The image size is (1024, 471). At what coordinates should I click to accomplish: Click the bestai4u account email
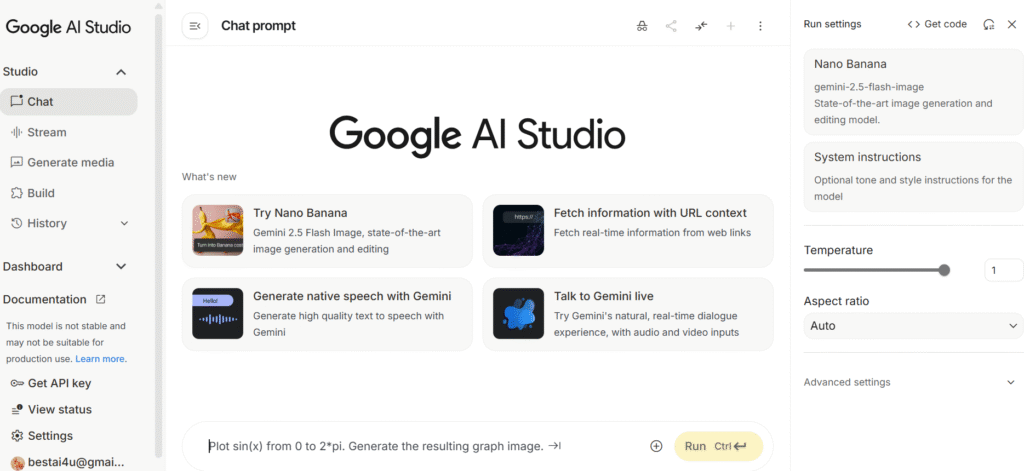[x=76, y=463]
